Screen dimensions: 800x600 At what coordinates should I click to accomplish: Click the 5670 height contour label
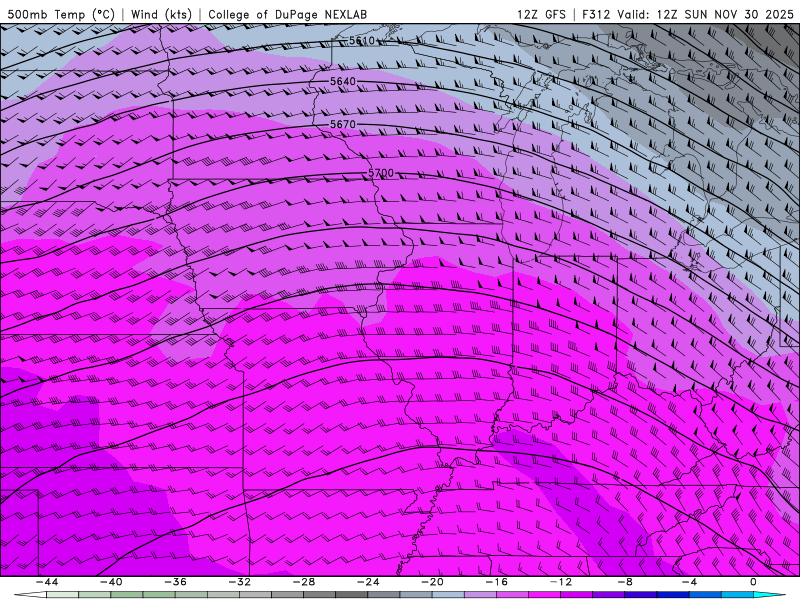click(x=342, y=124)
